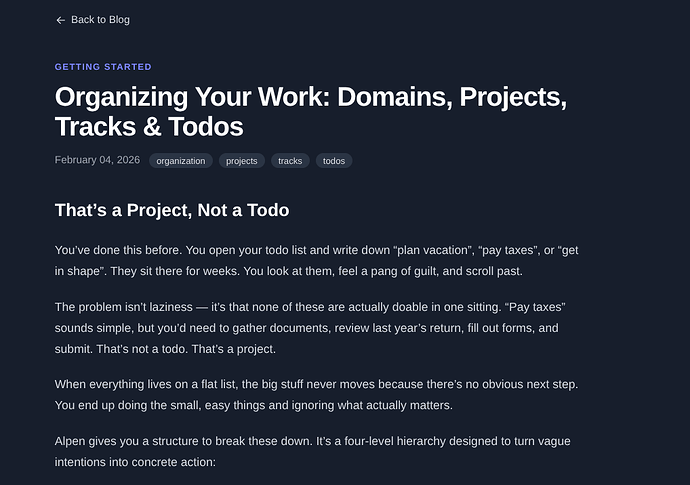Viewport: 690px width, 485px height.
Task: Click the paragraph starting When everything lives
Action: click(x=315, y=394)
